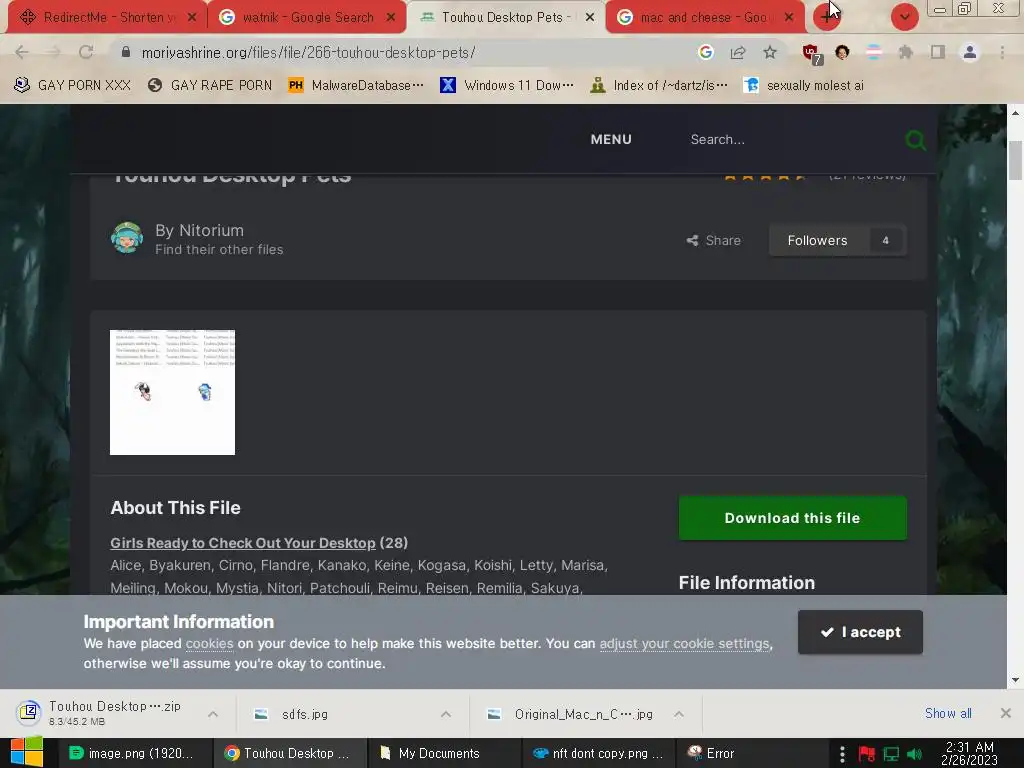Close the Touhou Desktop Pets tab
The image size is (1024, 768).
[590, 17]
